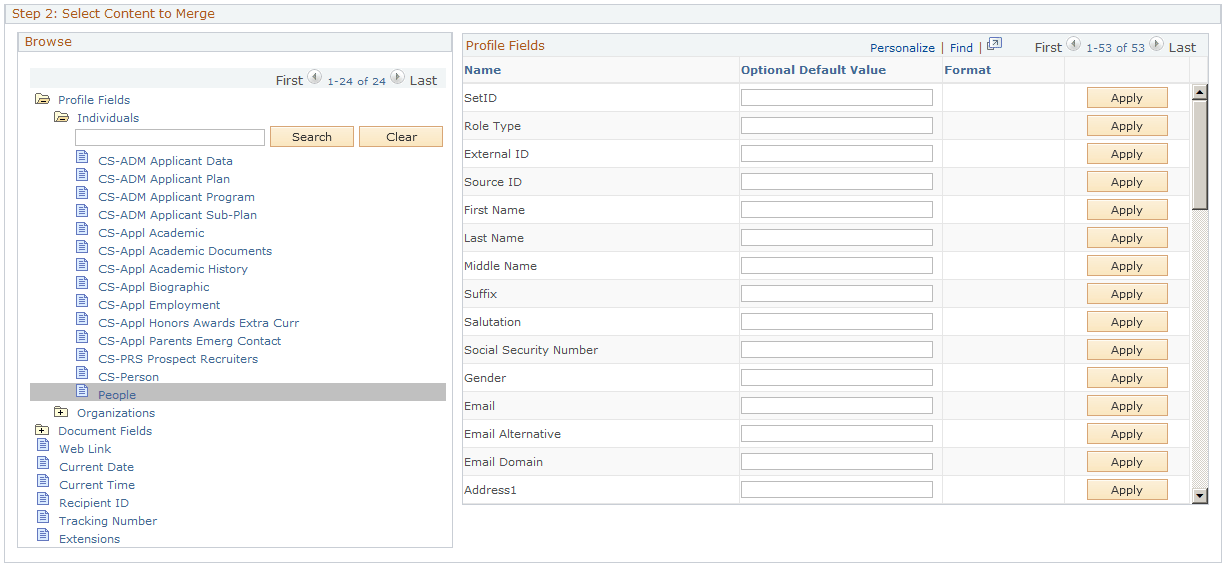Click default value field for Last Name
Image resolution: width=1229 pixels, height=568 pixels.
pyautogui.click(x=837, y=238)
